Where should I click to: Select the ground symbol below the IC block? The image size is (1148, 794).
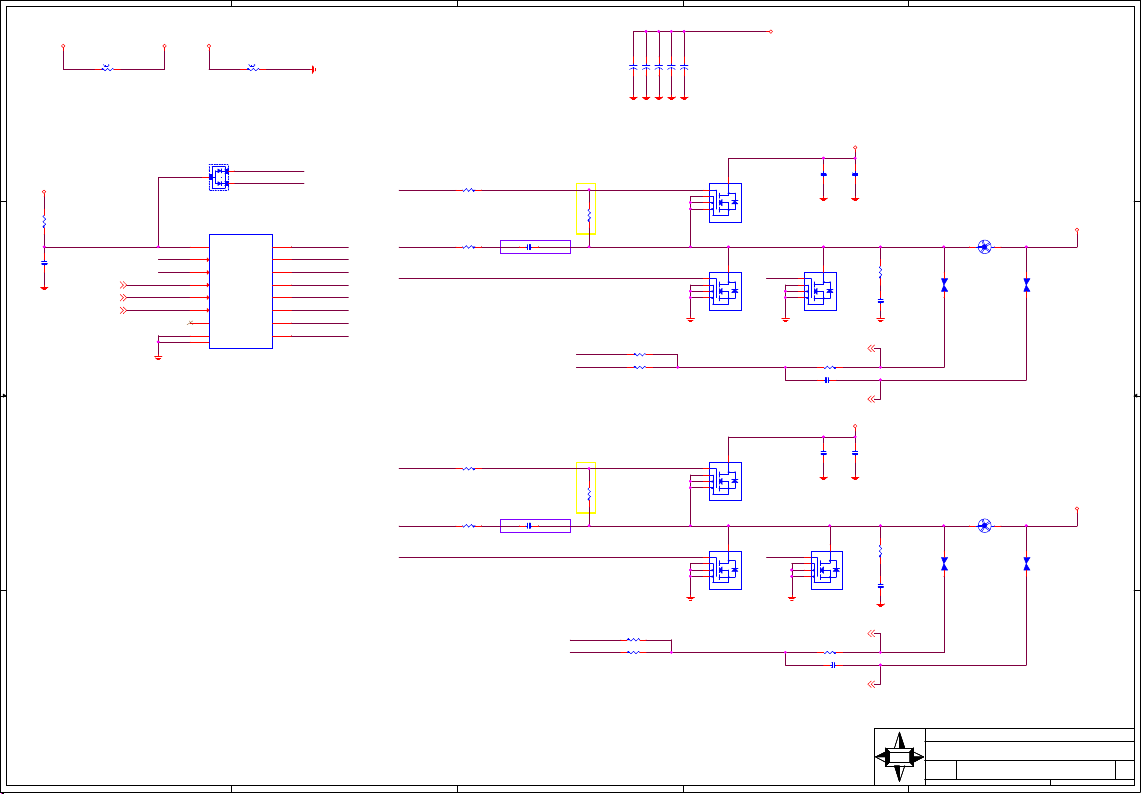point(158,357)
